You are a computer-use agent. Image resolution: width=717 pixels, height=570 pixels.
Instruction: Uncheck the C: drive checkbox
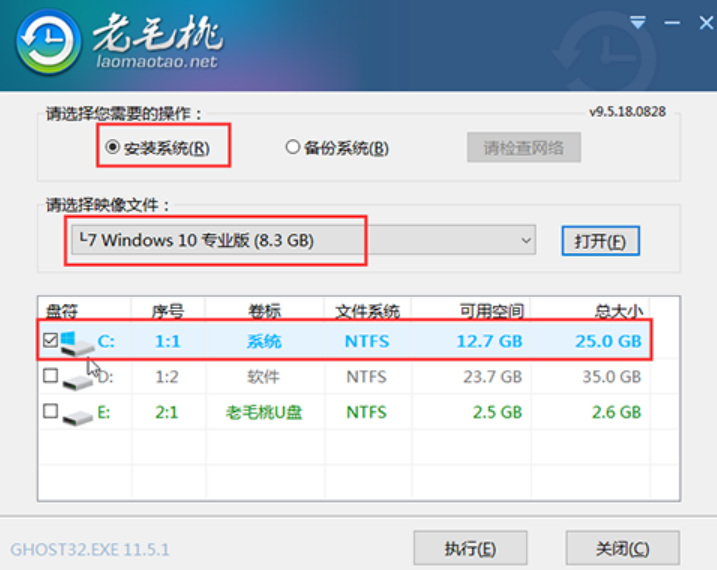50,340
